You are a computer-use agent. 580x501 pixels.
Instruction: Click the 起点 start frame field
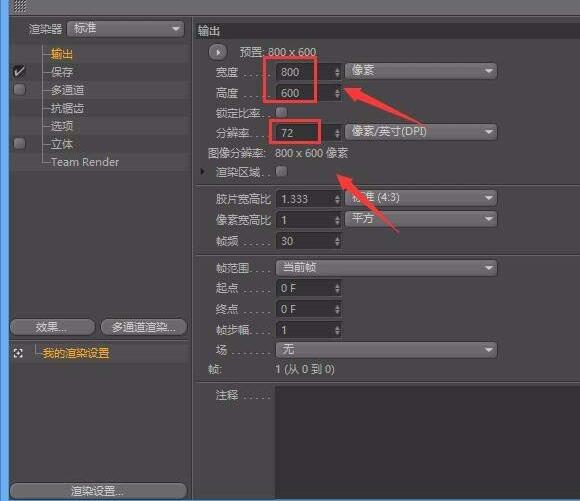coord(304,288)
